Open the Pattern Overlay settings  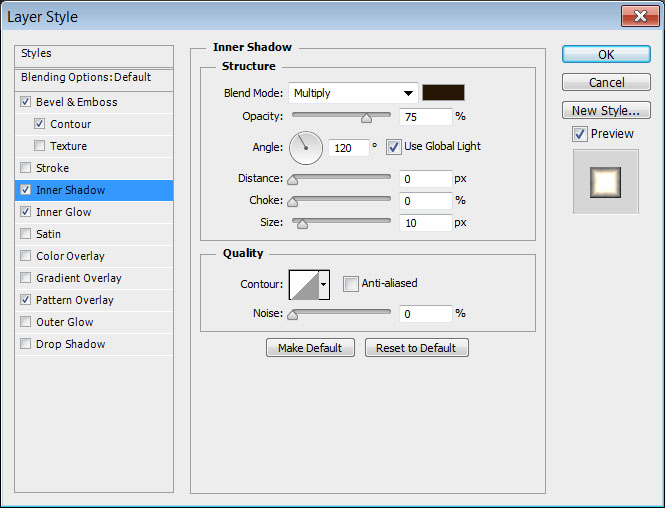point(75,300)
